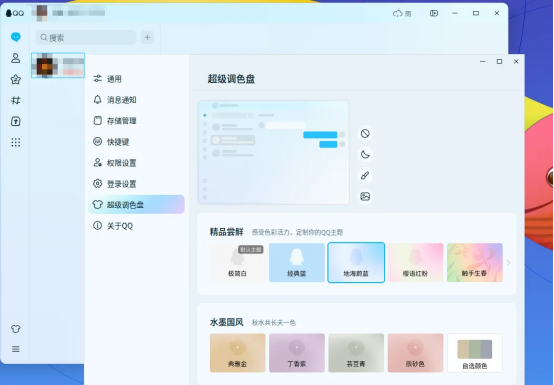Apply the 丁香紫 lilac theme
Viewport: 554px width, 385px height.
[297, 353]
